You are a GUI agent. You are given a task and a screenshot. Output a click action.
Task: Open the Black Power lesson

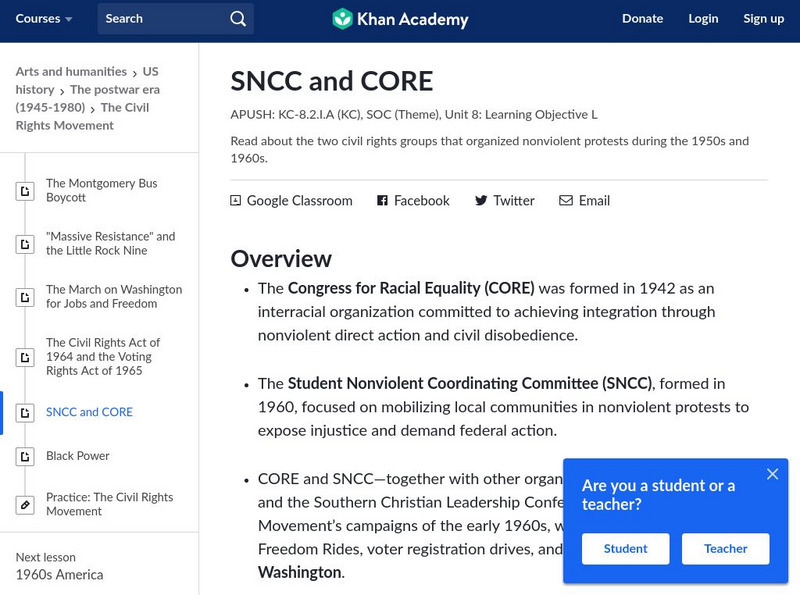78,456
